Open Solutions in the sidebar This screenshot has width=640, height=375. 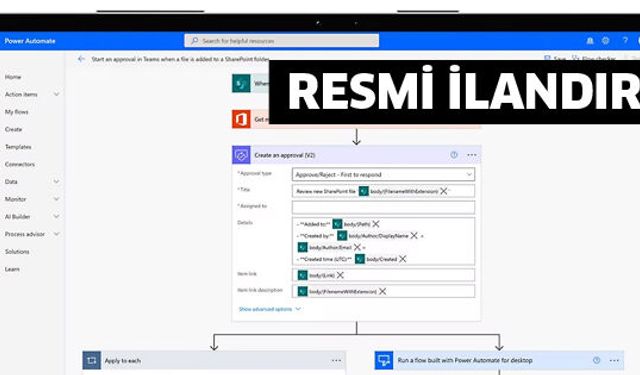(17, 252)
